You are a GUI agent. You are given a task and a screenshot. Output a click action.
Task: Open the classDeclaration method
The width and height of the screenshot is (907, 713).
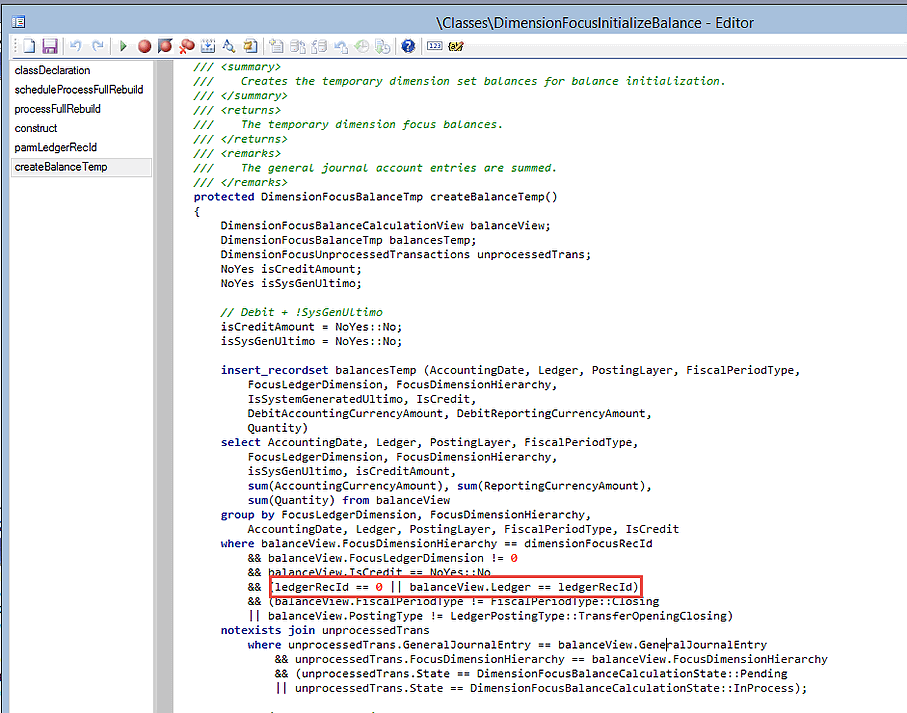click(53, 70)
